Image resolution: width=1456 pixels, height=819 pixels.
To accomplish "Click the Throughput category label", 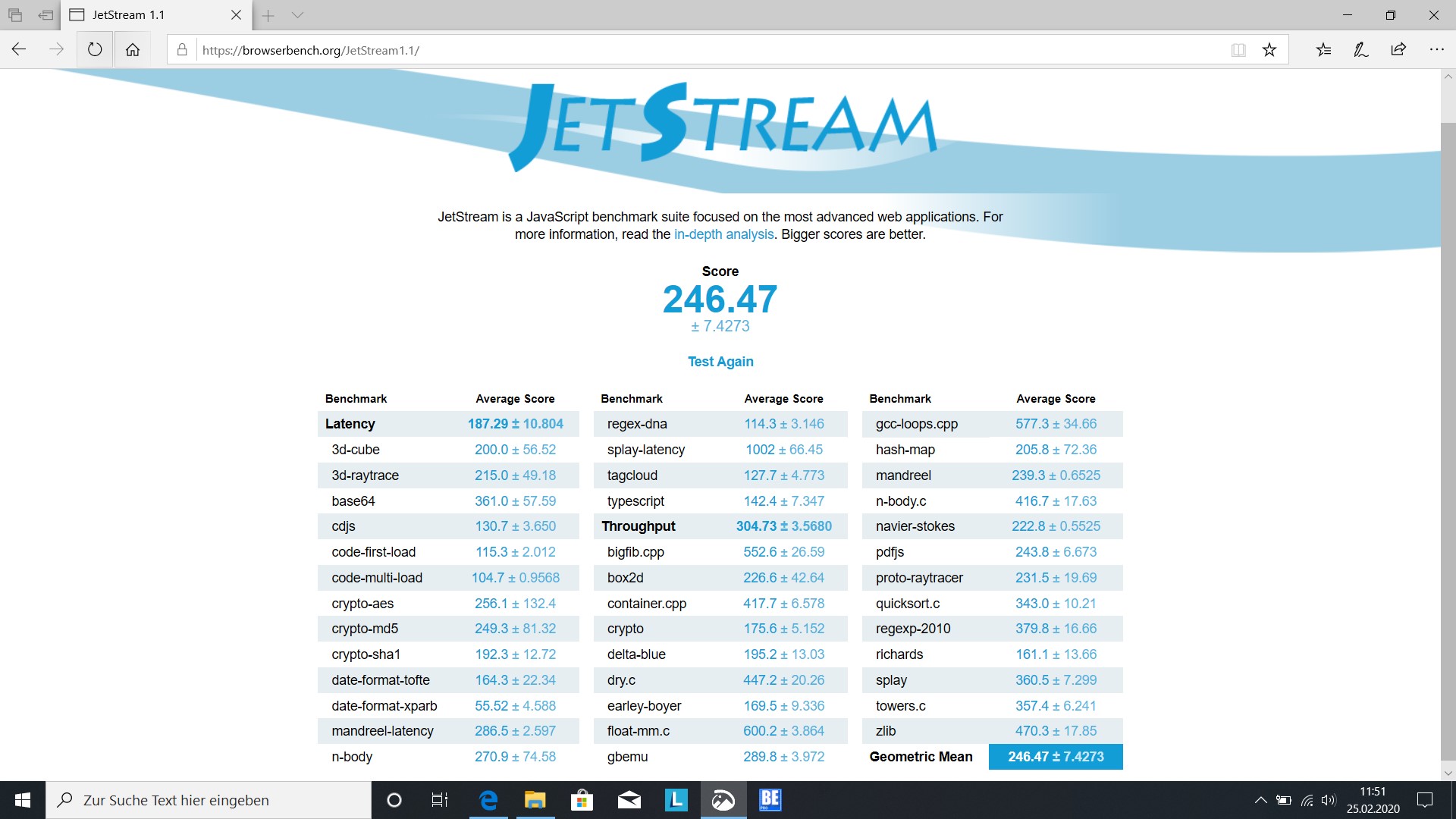I will 639,526.
